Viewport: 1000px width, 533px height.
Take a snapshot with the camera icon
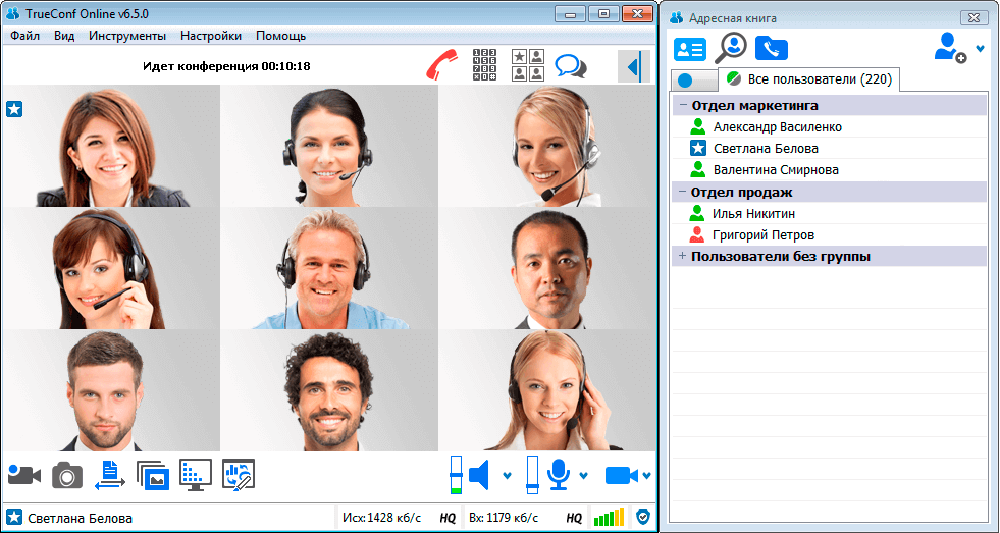coord(67,476)
